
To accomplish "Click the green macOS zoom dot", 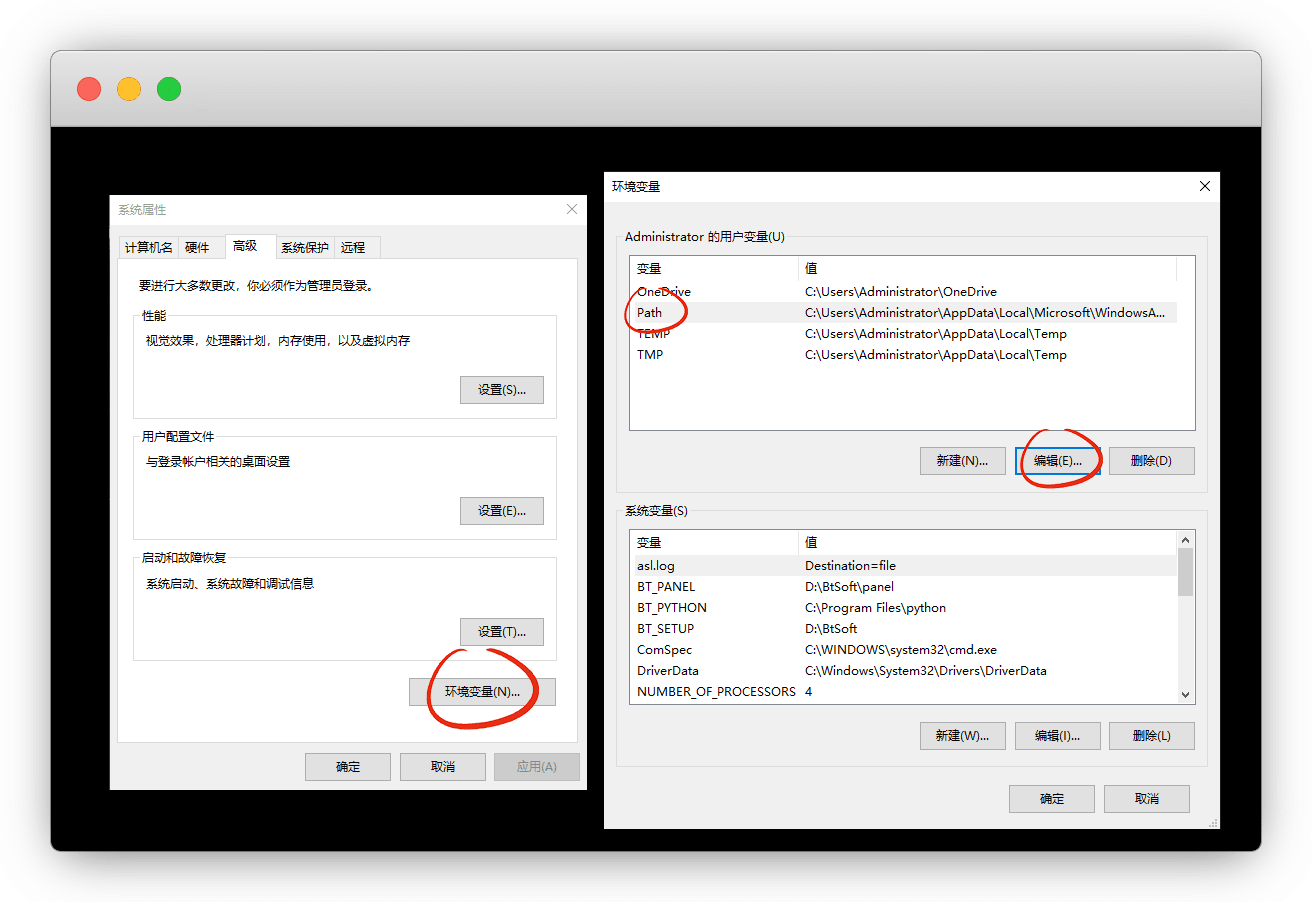I will (x=169, y=89).
